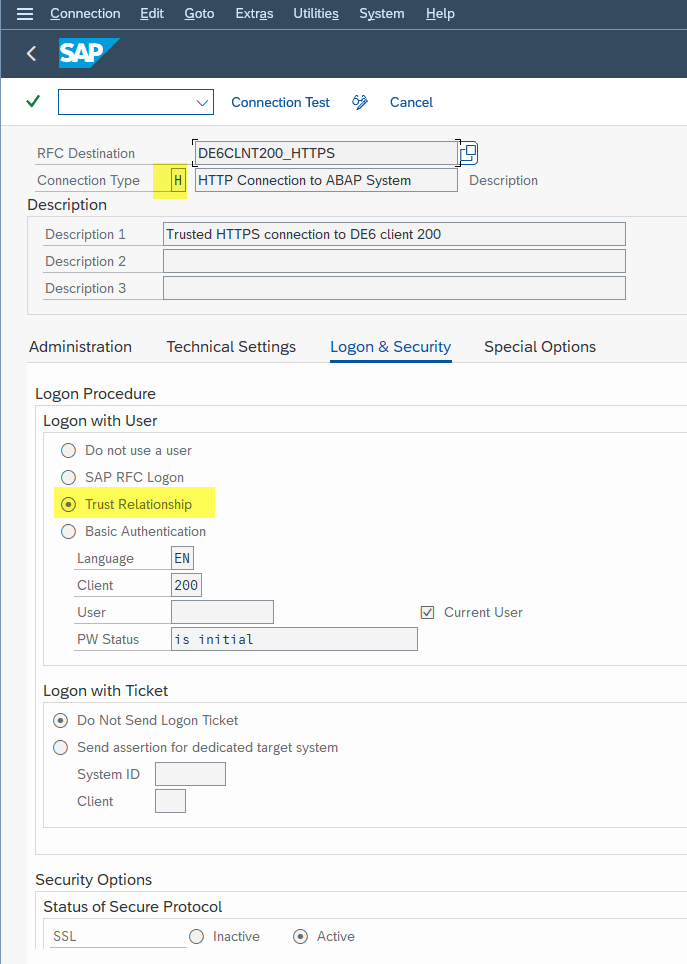This screenshot has width=687, height=964.
Task: Open the Help menu
Action: coord(440,14)
